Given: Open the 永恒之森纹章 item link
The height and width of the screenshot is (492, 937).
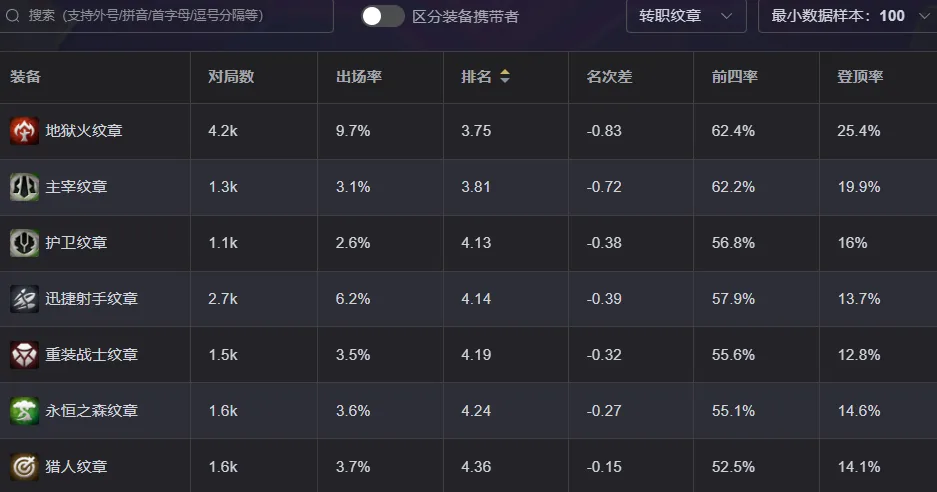Looking at the screenshot, I should point(91,411).
